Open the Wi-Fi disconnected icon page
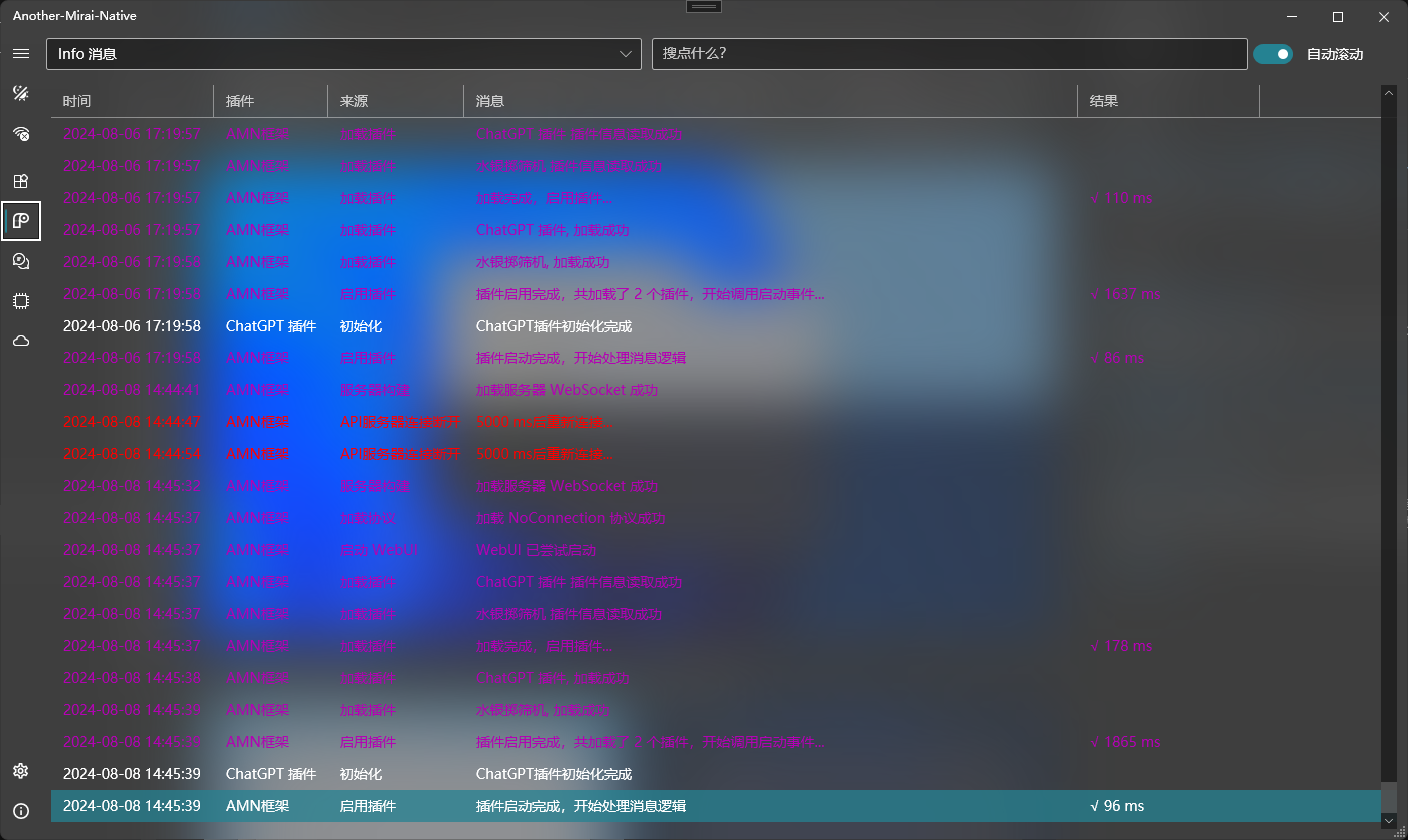 (x=21, y=134)
